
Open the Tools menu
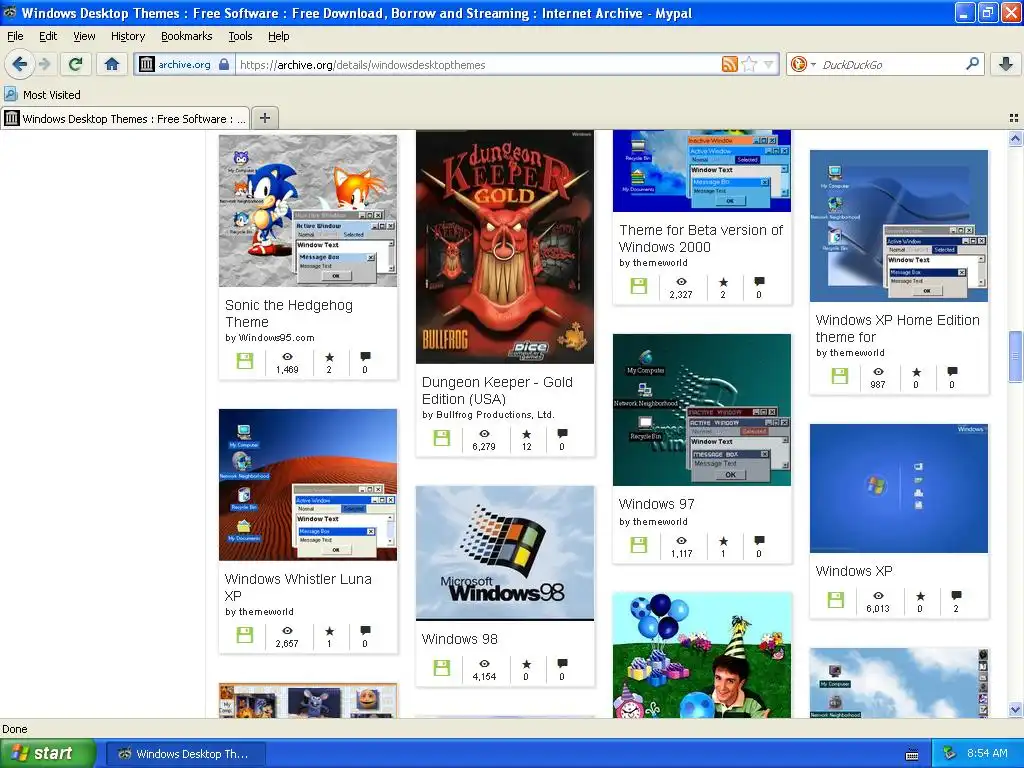tap(240, 36)
